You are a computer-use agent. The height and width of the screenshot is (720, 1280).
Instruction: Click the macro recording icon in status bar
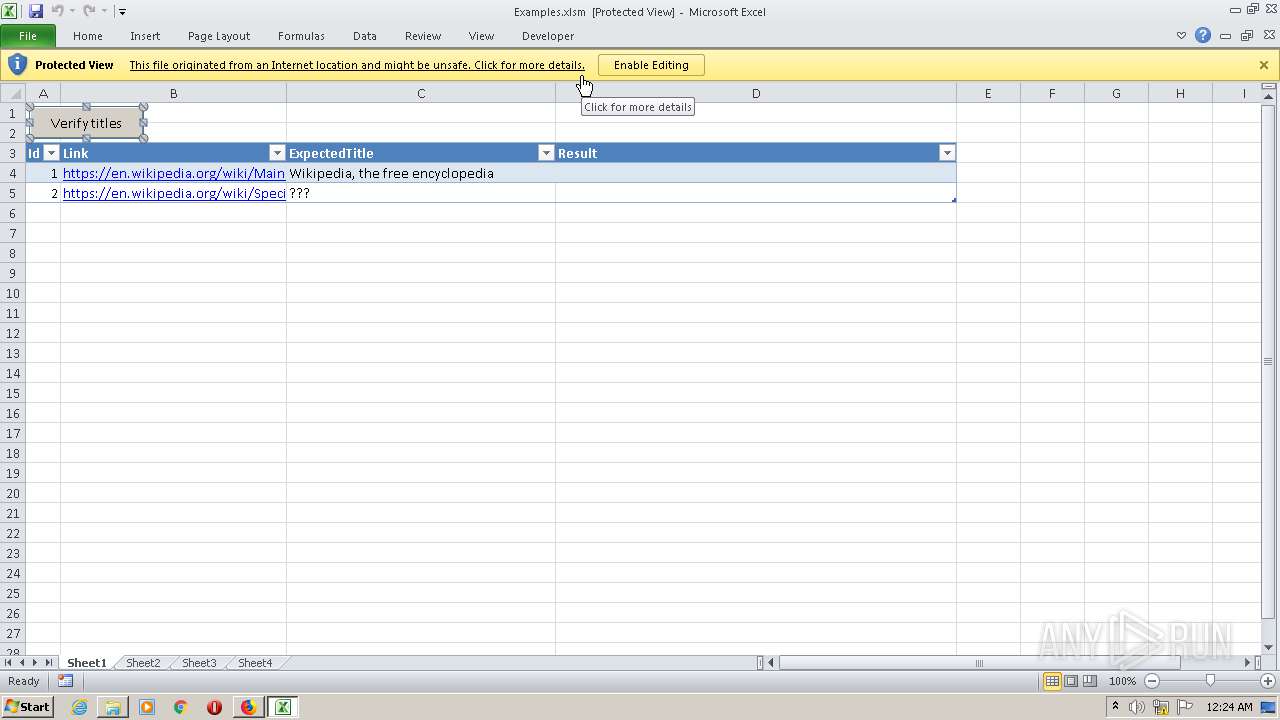pos(65,681)
